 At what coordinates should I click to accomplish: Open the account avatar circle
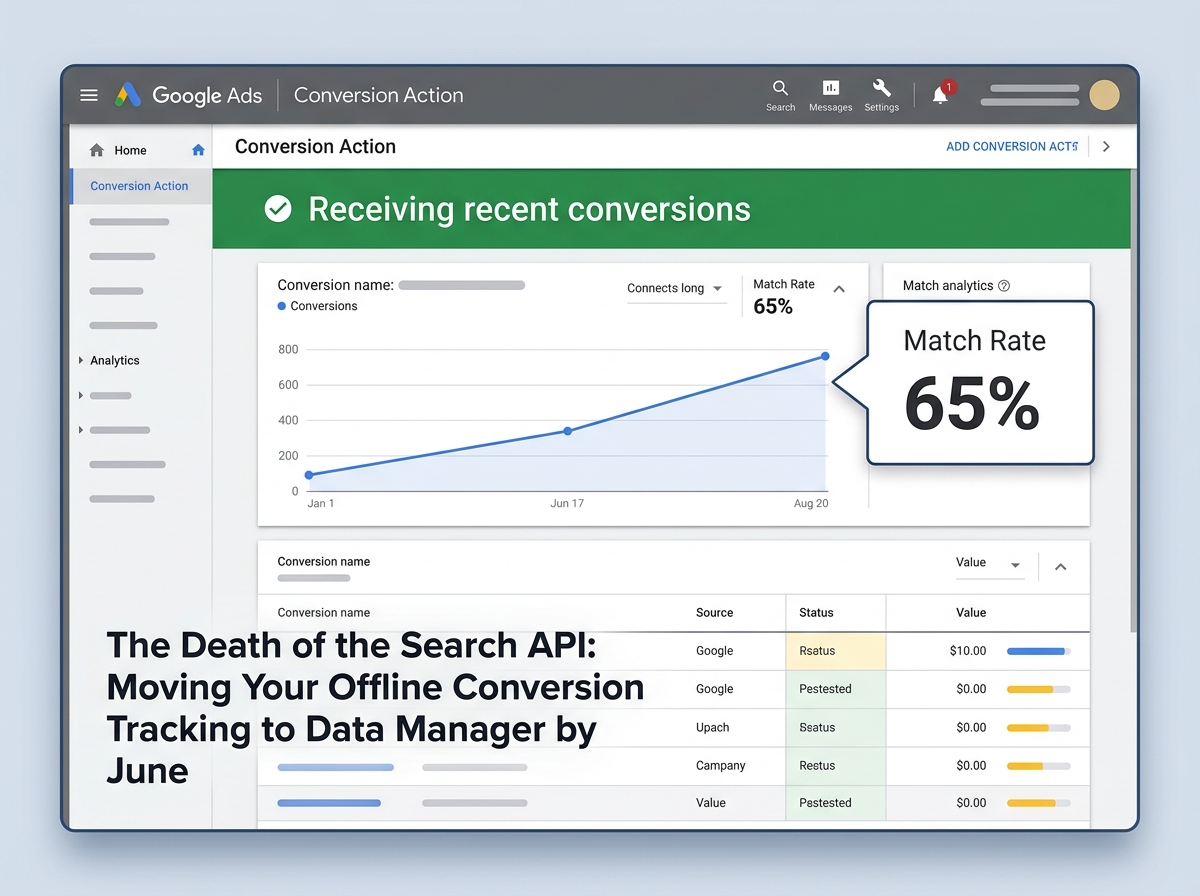click(x=1104, y=95)
